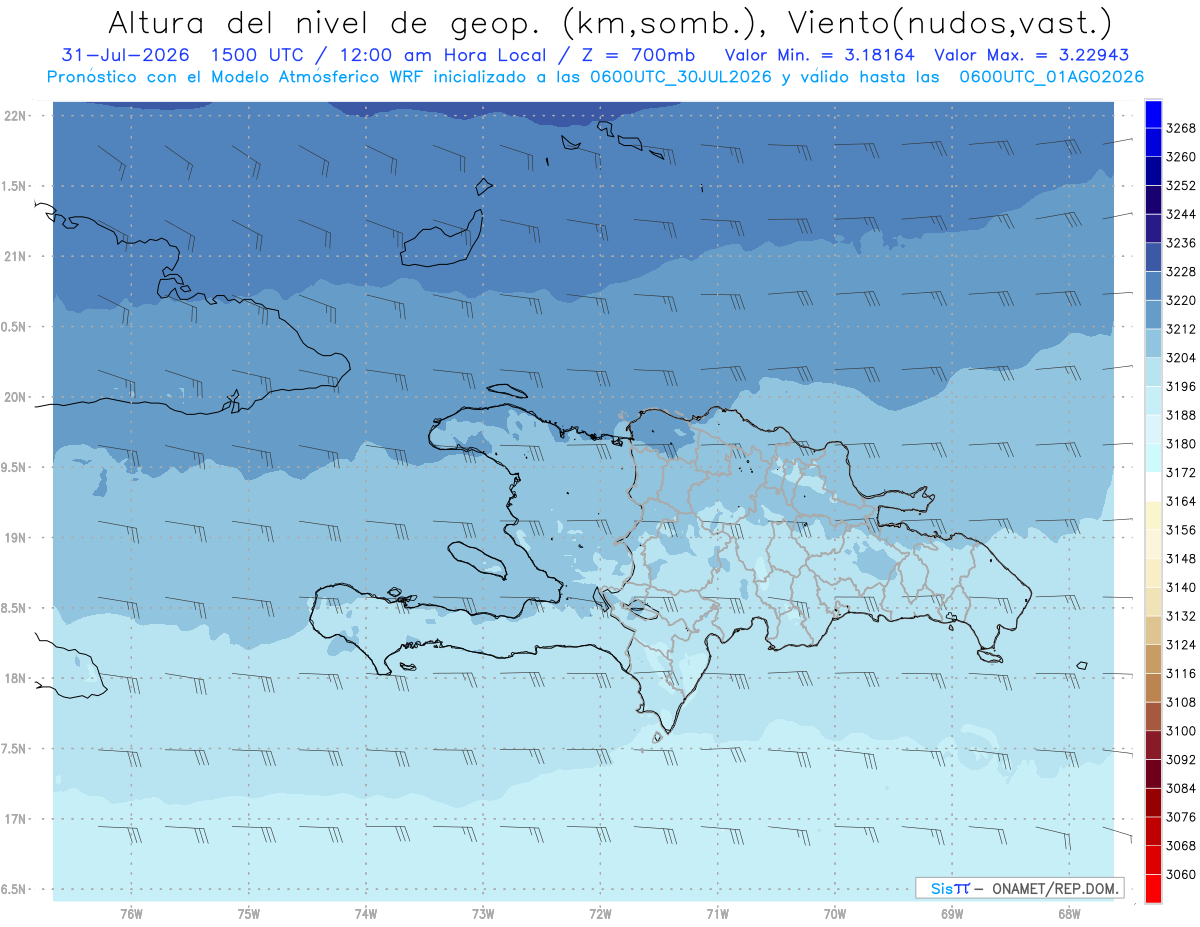Select colorbar value 3060
The width and height of the screenshot is (1200, 927).
click(x=1181, y=874)
